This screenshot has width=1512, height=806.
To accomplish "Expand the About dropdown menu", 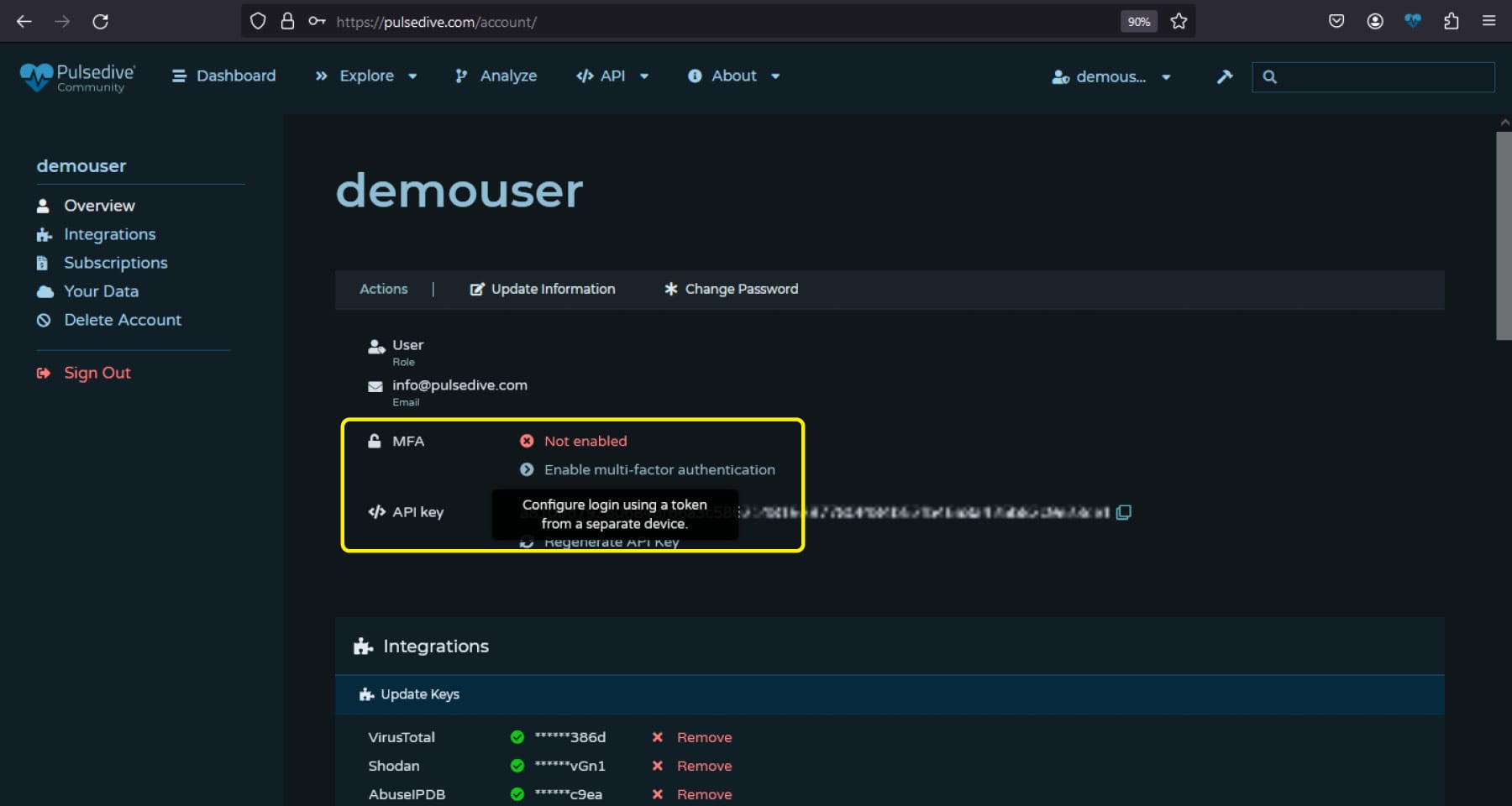I will click(733, 76).
